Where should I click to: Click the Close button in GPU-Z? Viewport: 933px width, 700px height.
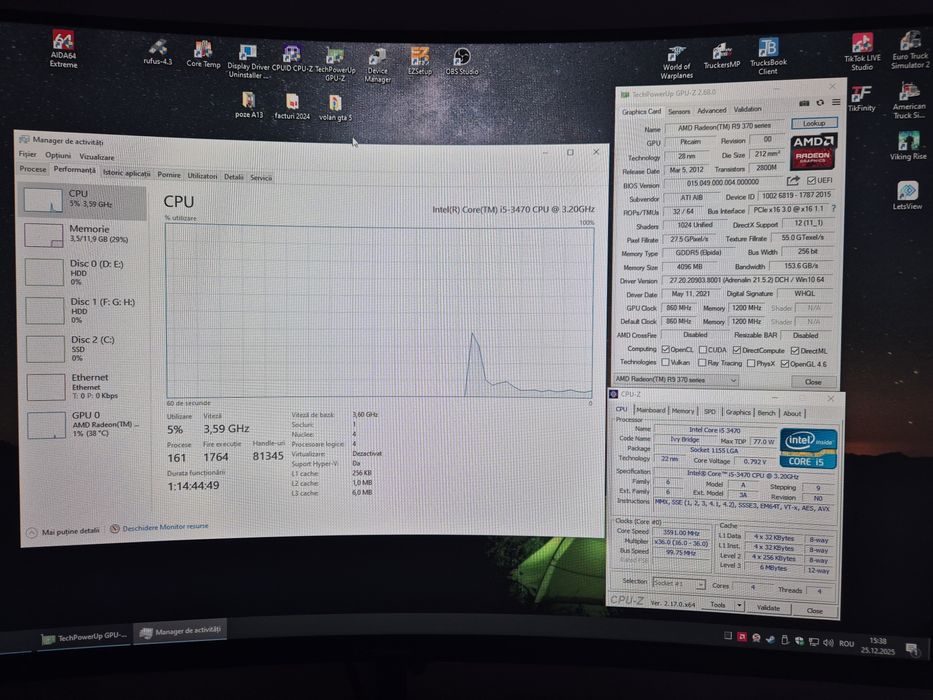(x=813, y=382)
